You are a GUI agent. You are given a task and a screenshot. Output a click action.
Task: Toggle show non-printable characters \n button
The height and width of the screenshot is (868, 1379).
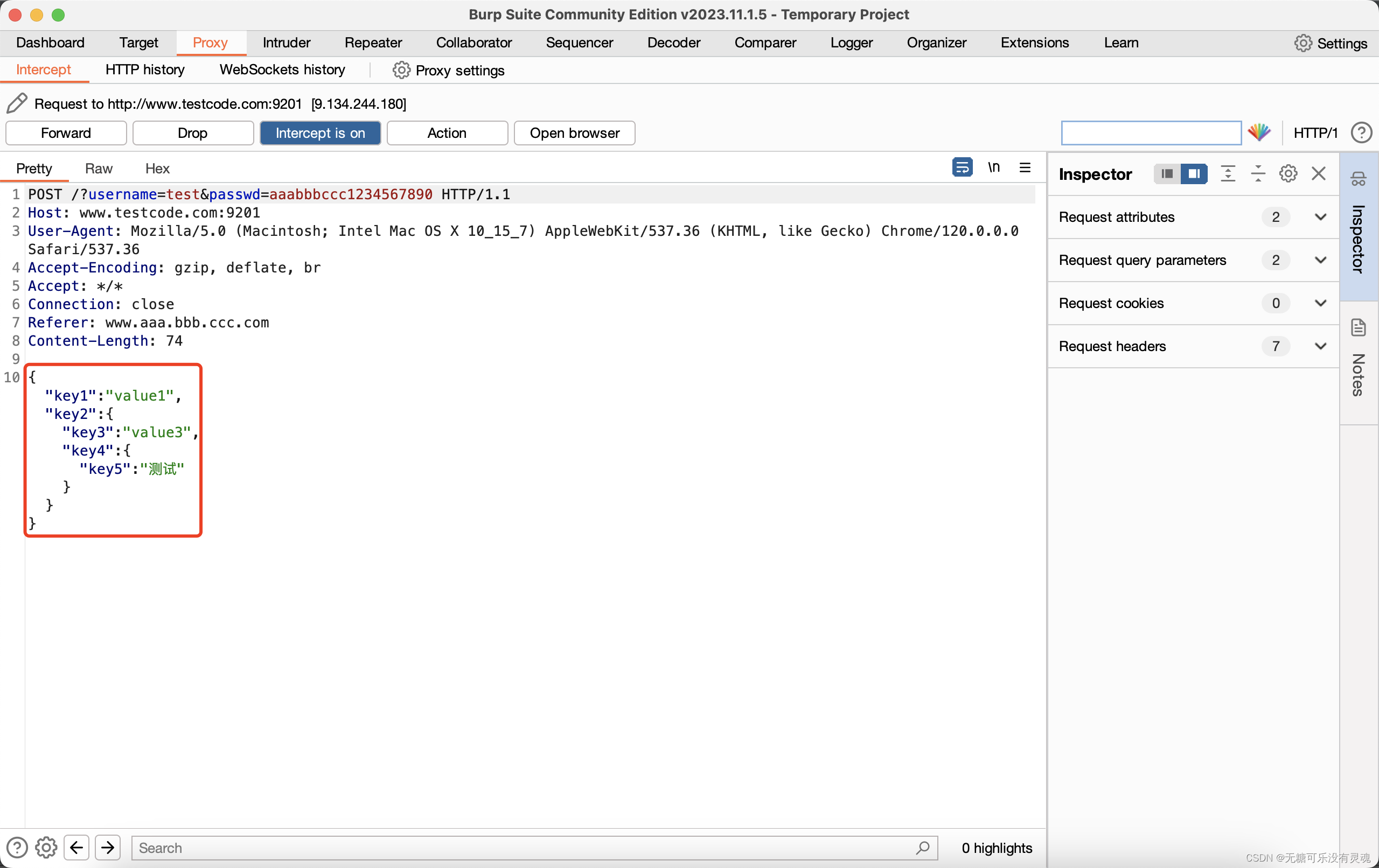[x=994, y=167]
